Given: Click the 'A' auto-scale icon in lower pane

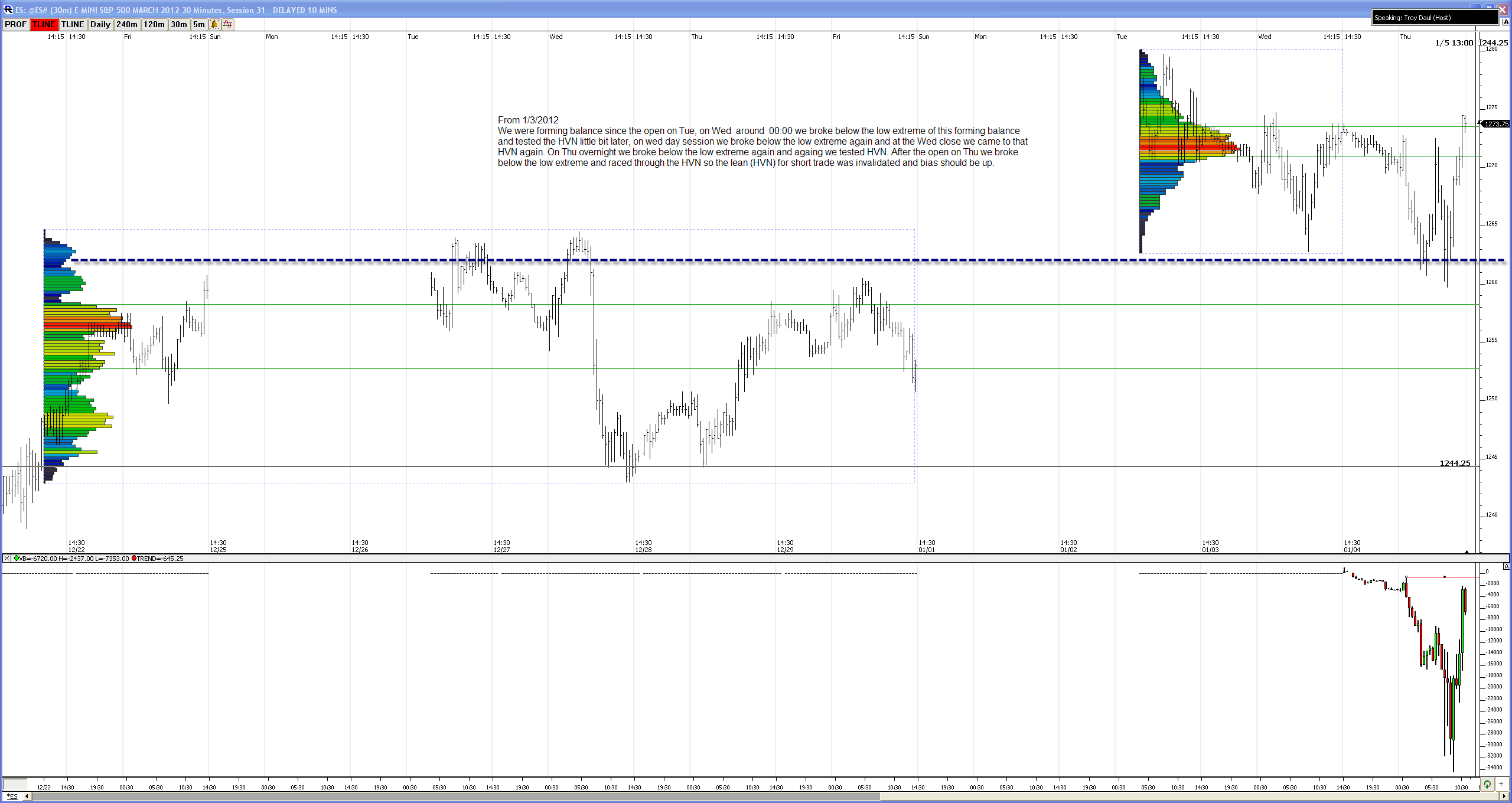Looking at the screenshot, I should 1506,566.
